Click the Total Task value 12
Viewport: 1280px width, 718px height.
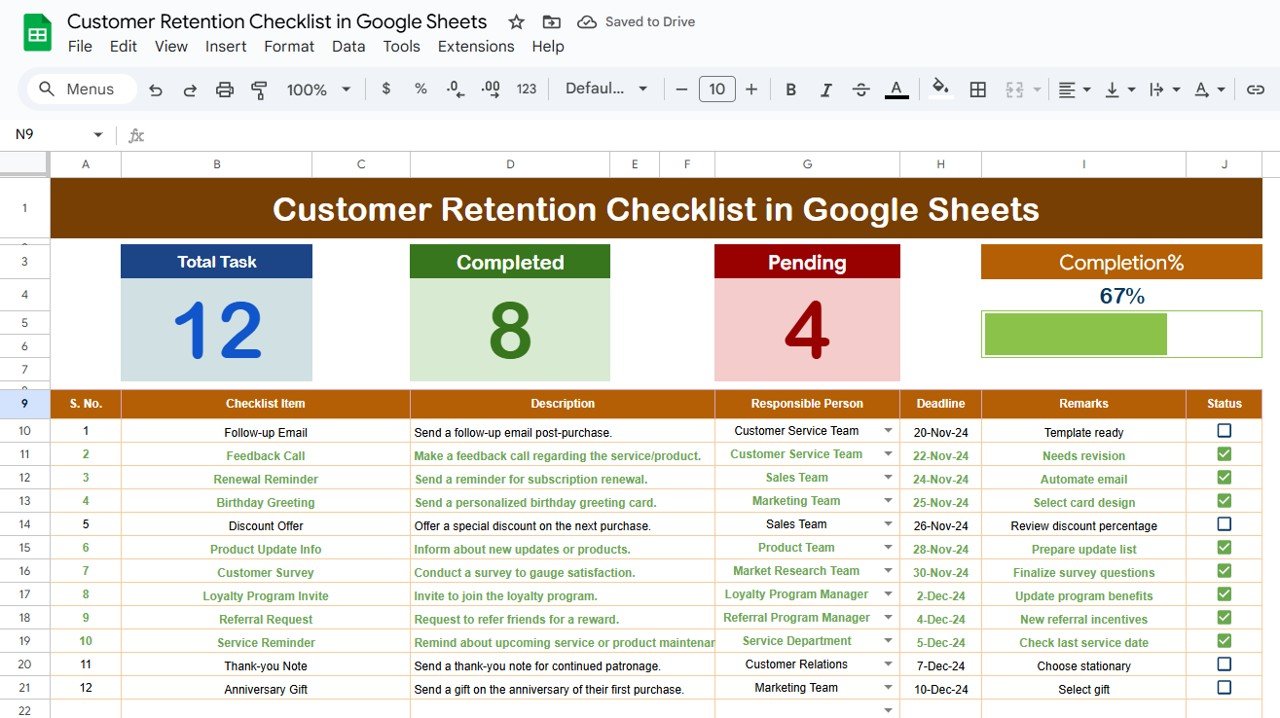point(217,330)
